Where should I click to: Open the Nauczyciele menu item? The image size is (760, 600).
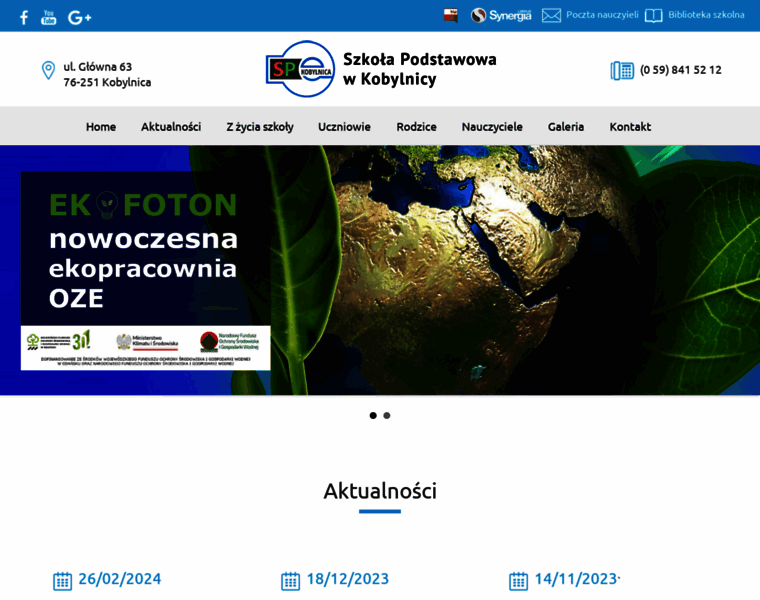(x=492, y=127)
